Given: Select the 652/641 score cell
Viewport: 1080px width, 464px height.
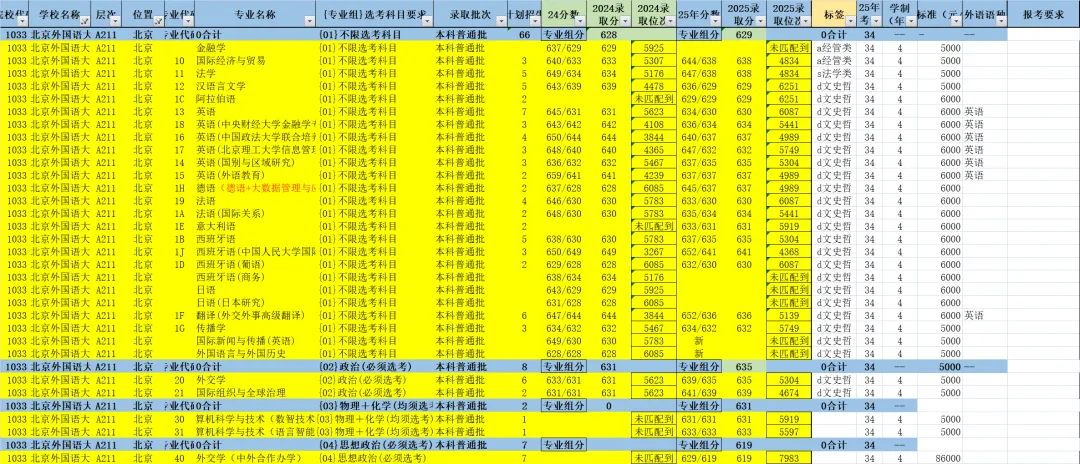Looking at the screenshot, I should tap(699, 251).
